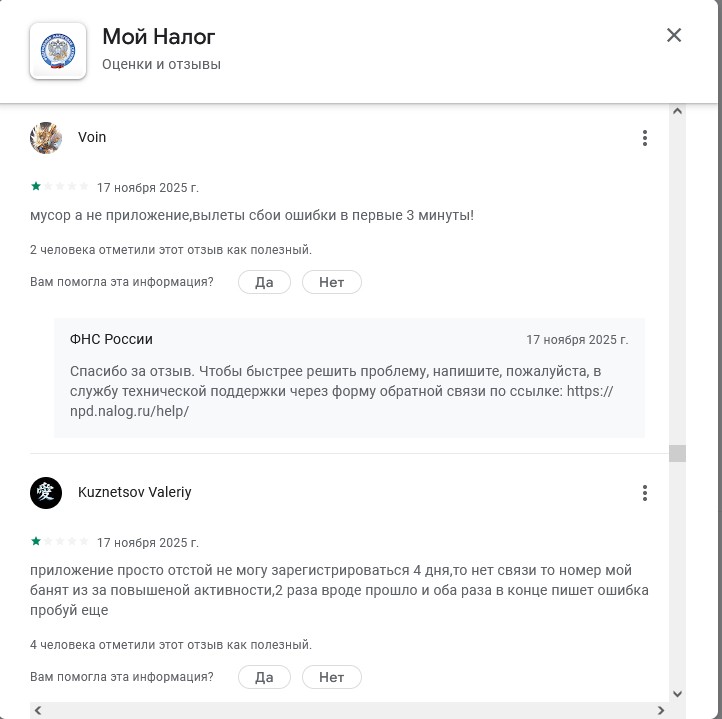The height and width of the screenshot is (719, 722).
Task: Mark Voin's review helpful with Да
Action: tap(264, 283)
